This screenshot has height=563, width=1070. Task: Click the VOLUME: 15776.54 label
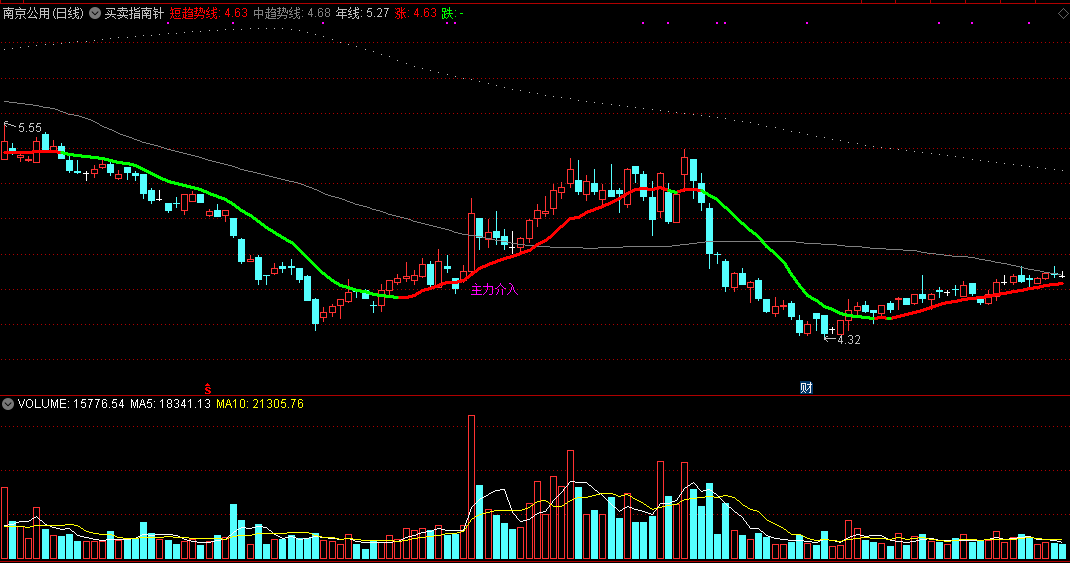click(x=71, y=404)
